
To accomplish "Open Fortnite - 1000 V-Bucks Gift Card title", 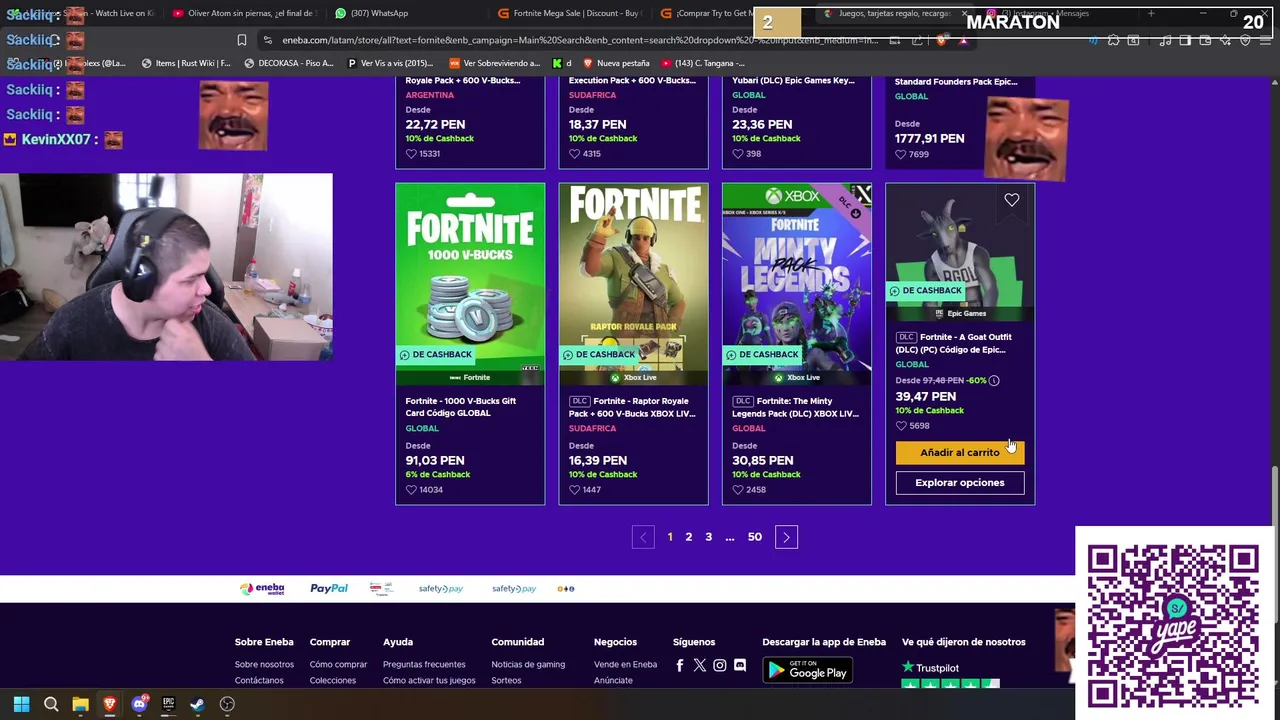I will [x=461, y=407].
